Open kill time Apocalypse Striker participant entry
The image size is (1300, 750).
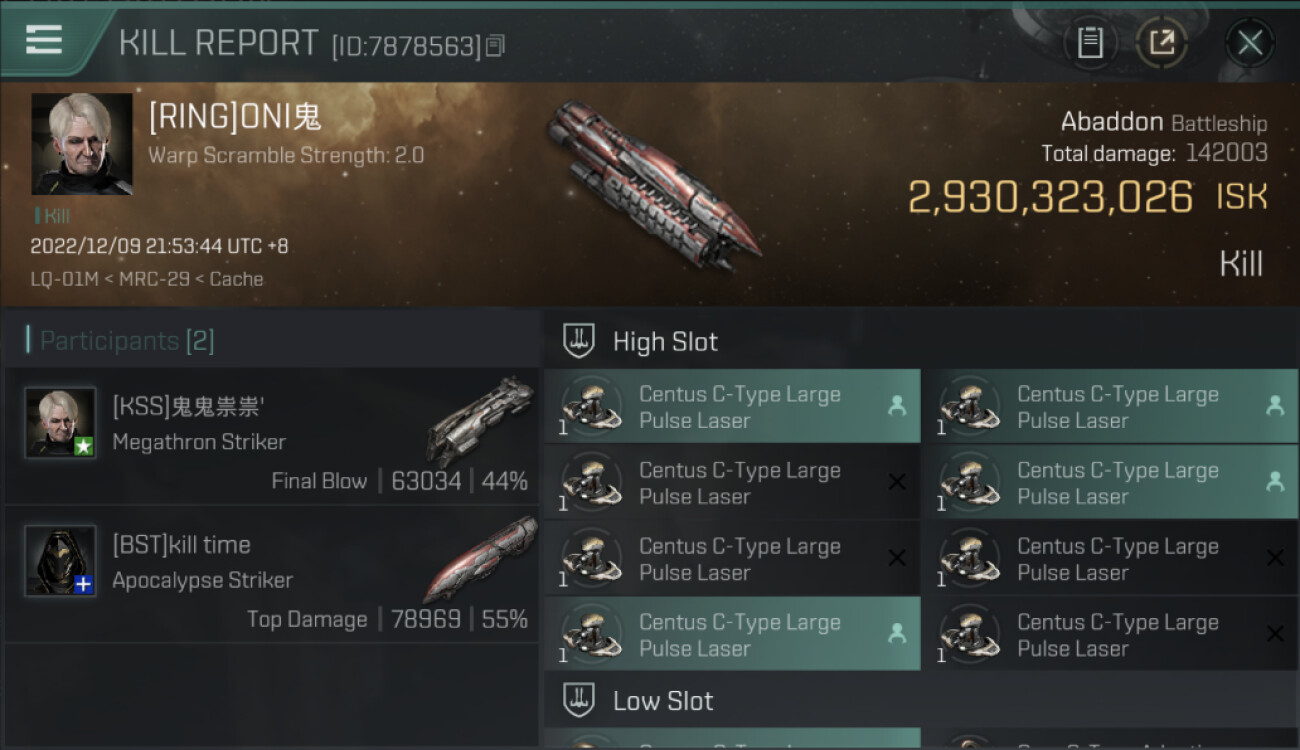(x=272, y=574)
